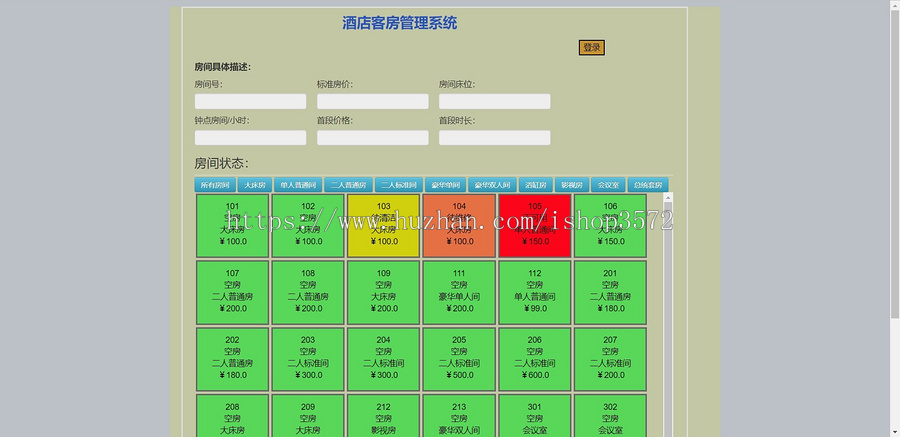Open the 二人标准间 tab

pos(399,185)
